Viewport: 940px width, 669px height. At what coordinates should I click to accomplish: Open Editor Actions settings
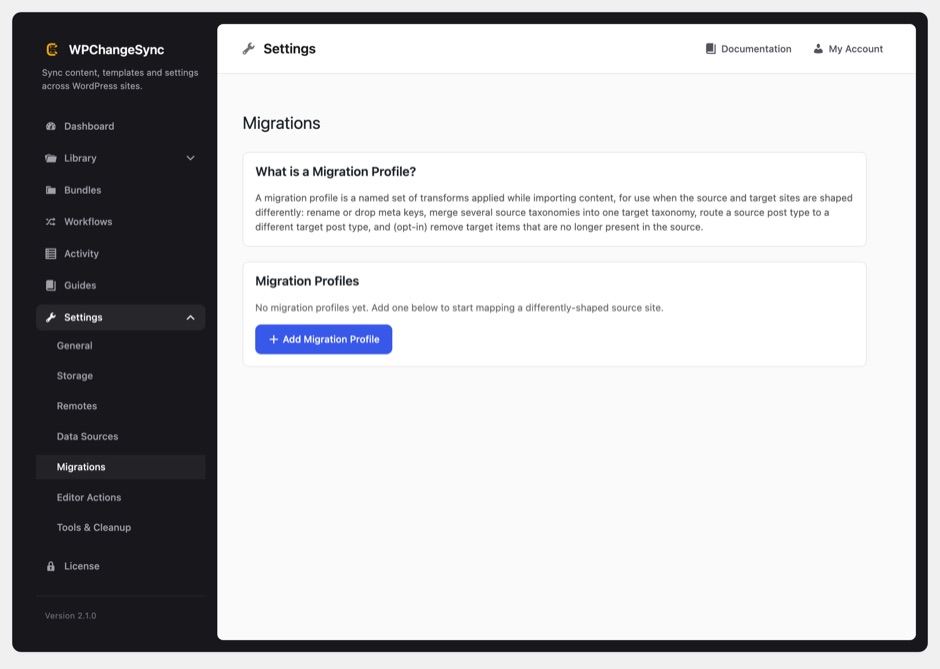120,498
